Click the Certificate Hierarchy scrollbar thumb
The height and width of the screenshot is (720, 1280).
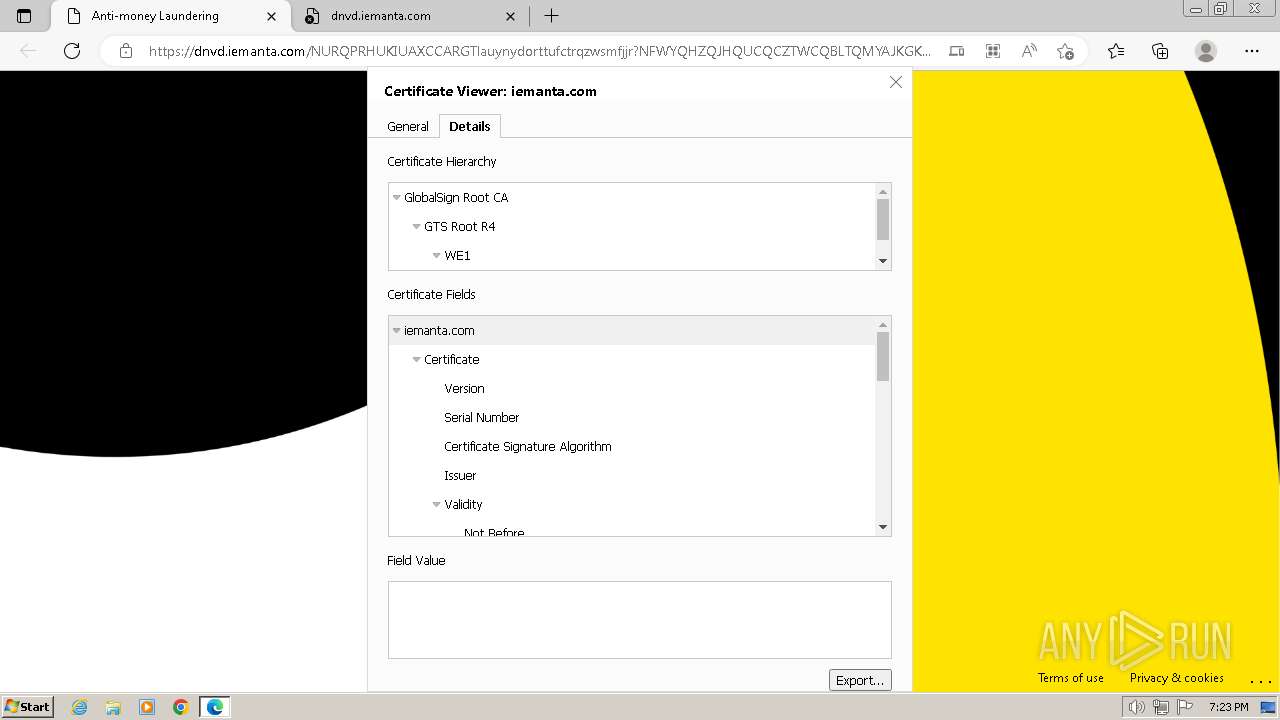coord(883,219)
